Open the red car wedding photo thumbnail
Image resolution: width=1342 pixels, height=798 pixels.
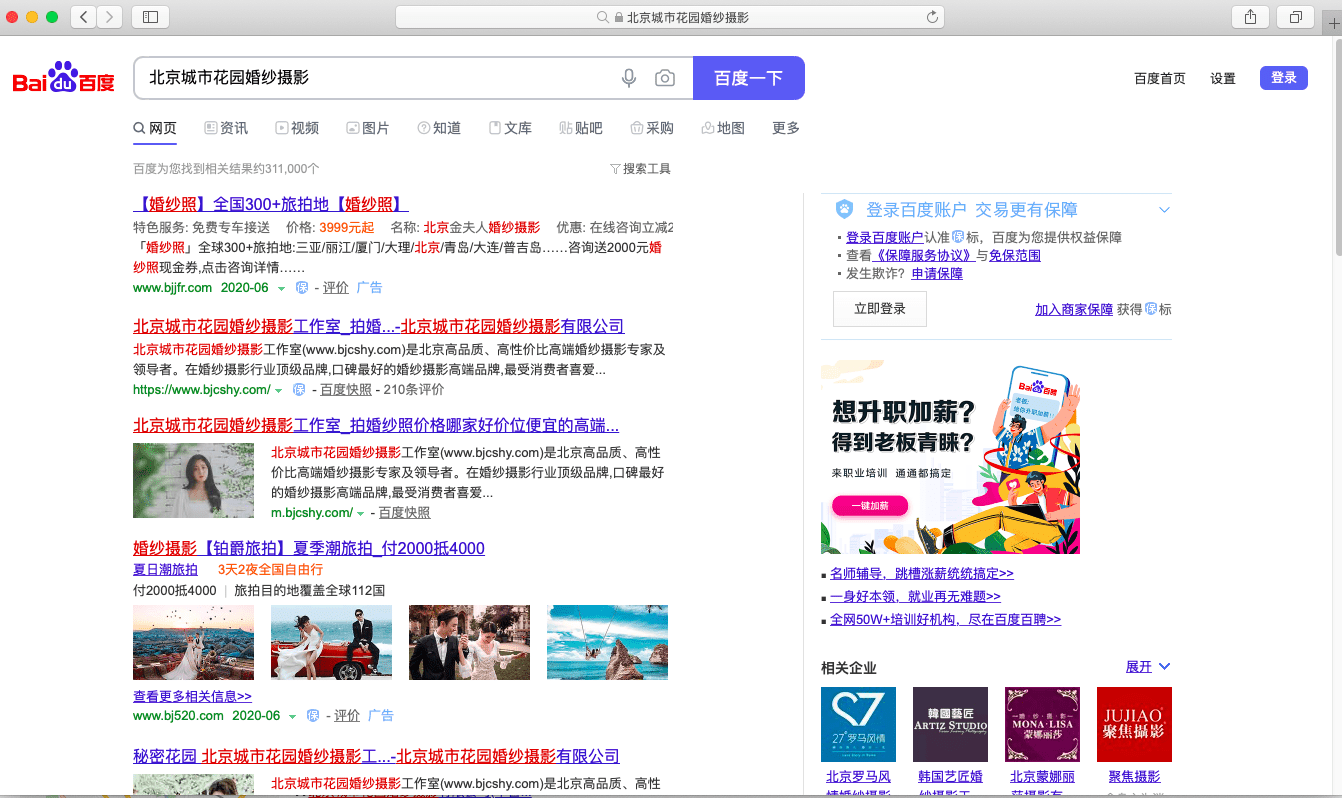click(331, 642)
